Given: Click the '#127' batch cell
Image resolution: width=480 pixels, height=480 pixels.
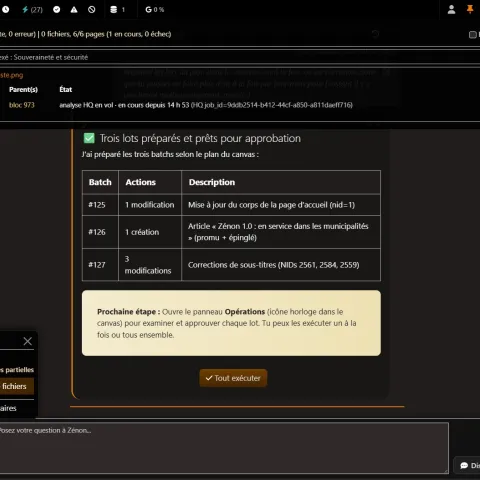Looking at the screenshot, I should click(100, 265).
